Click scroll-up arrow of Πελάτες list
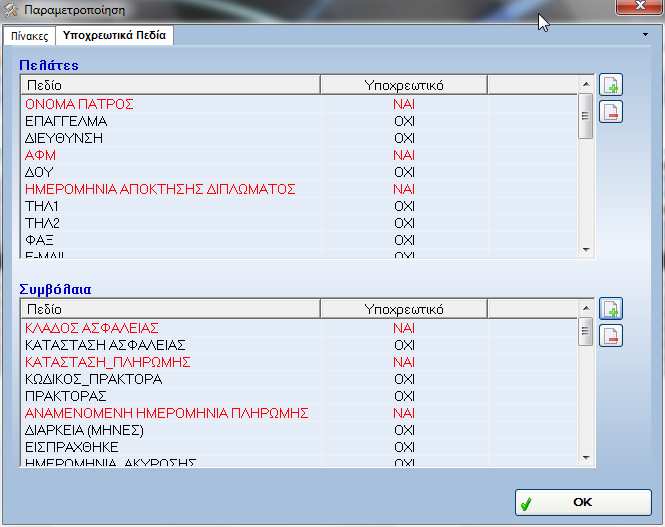 coord(586,84)
